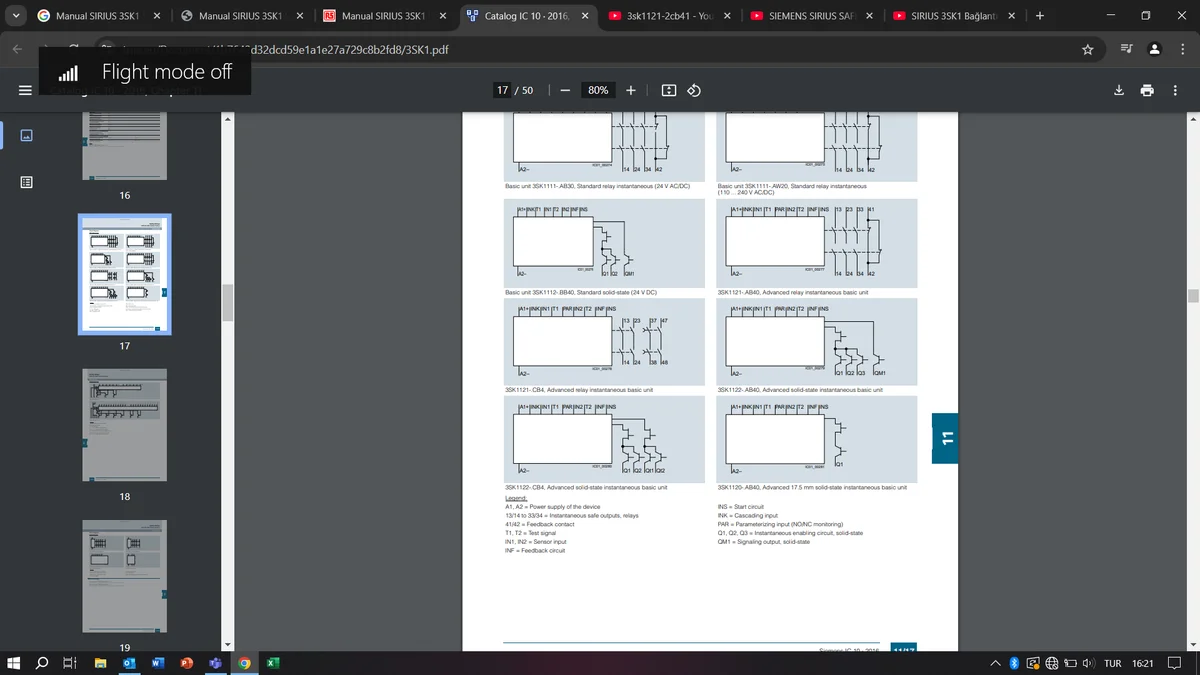Image resolution: width=1200 pixels, height=675 pixels.
Task: Open File Explorer from the taskbar
Action: [100, 663]
